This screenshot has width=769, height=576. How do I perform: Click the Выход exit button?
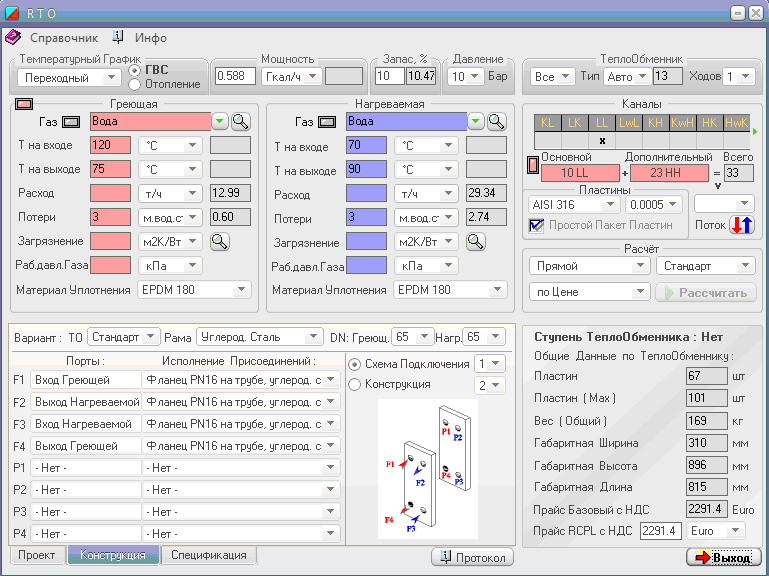(x=724, y=557)
